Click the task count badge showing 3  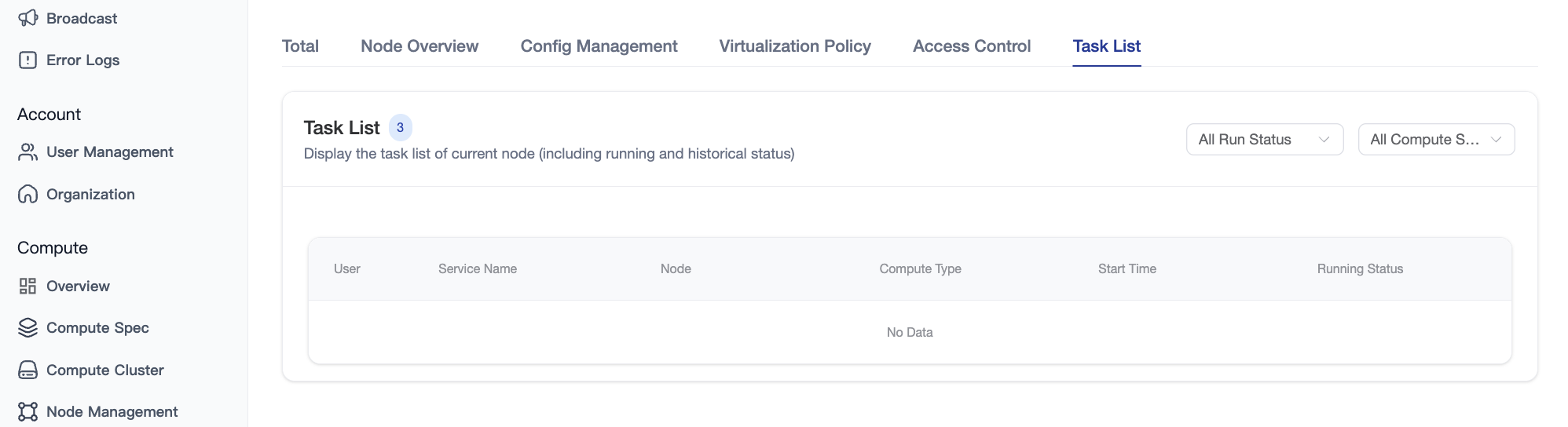pyautogui.click(x=400, y=128)
